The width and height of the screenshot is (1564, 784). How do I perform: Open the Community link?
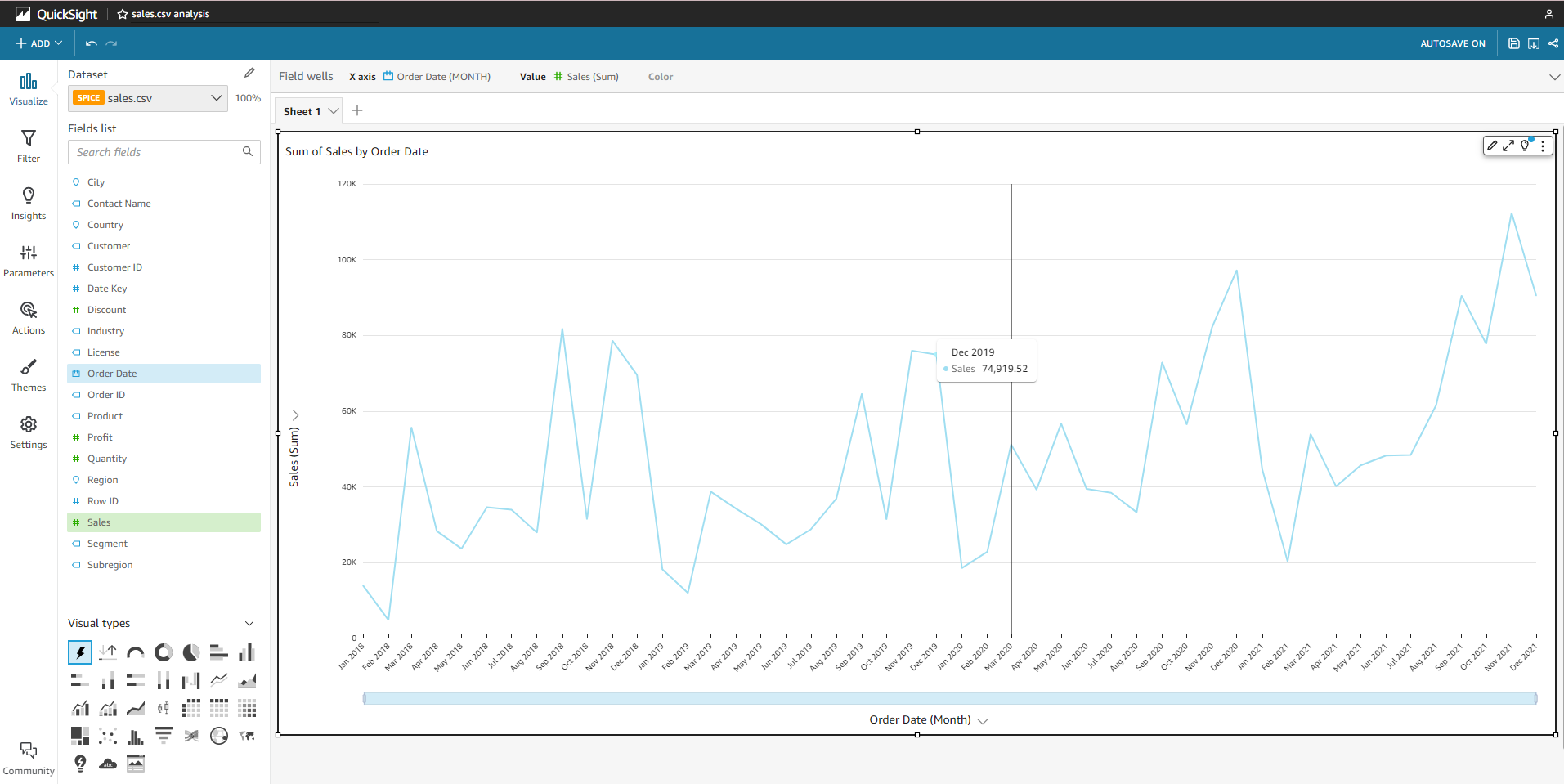click(29, 758)
